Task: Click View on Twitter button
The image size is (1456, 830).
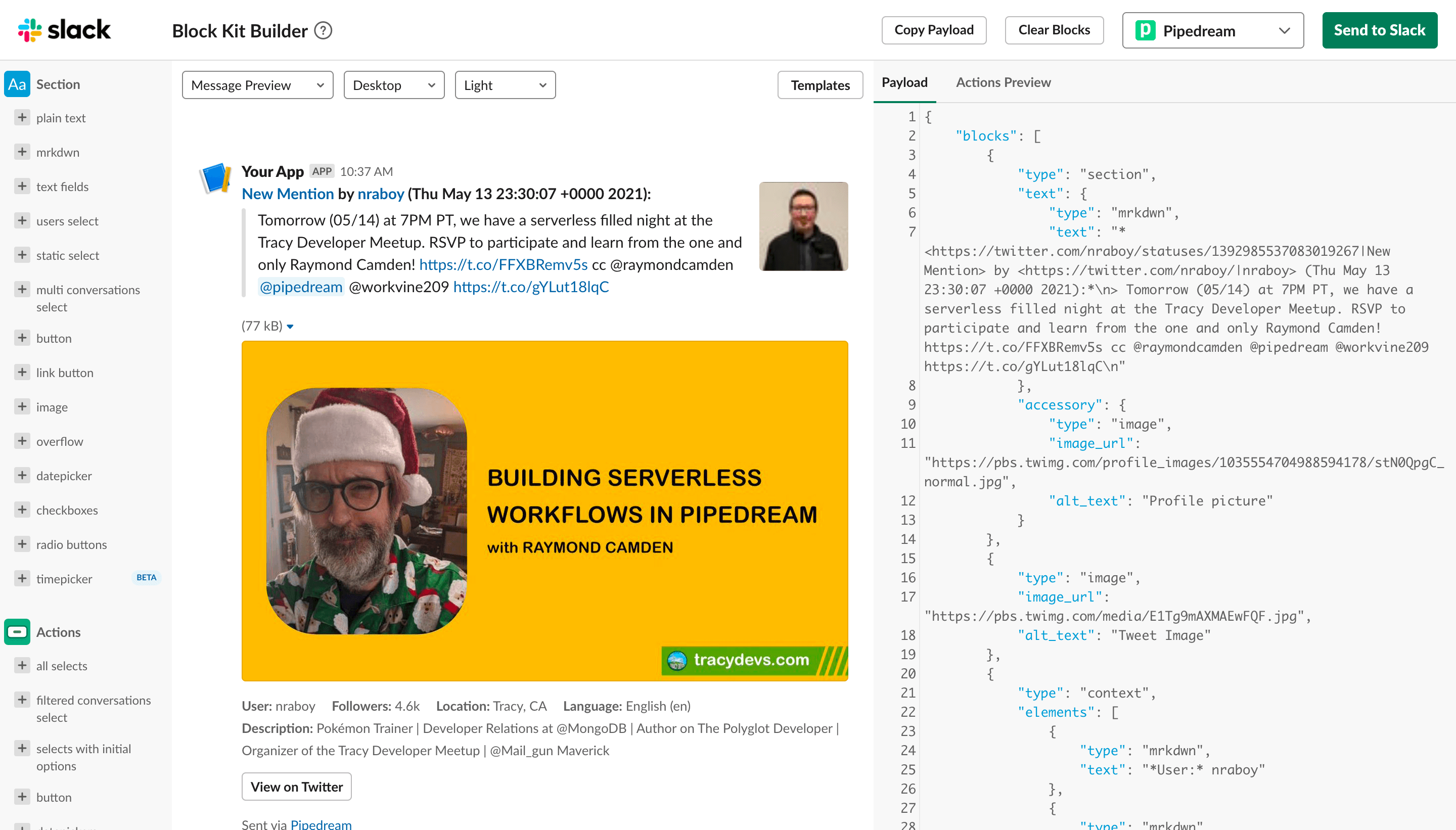Action: point(296,786)
